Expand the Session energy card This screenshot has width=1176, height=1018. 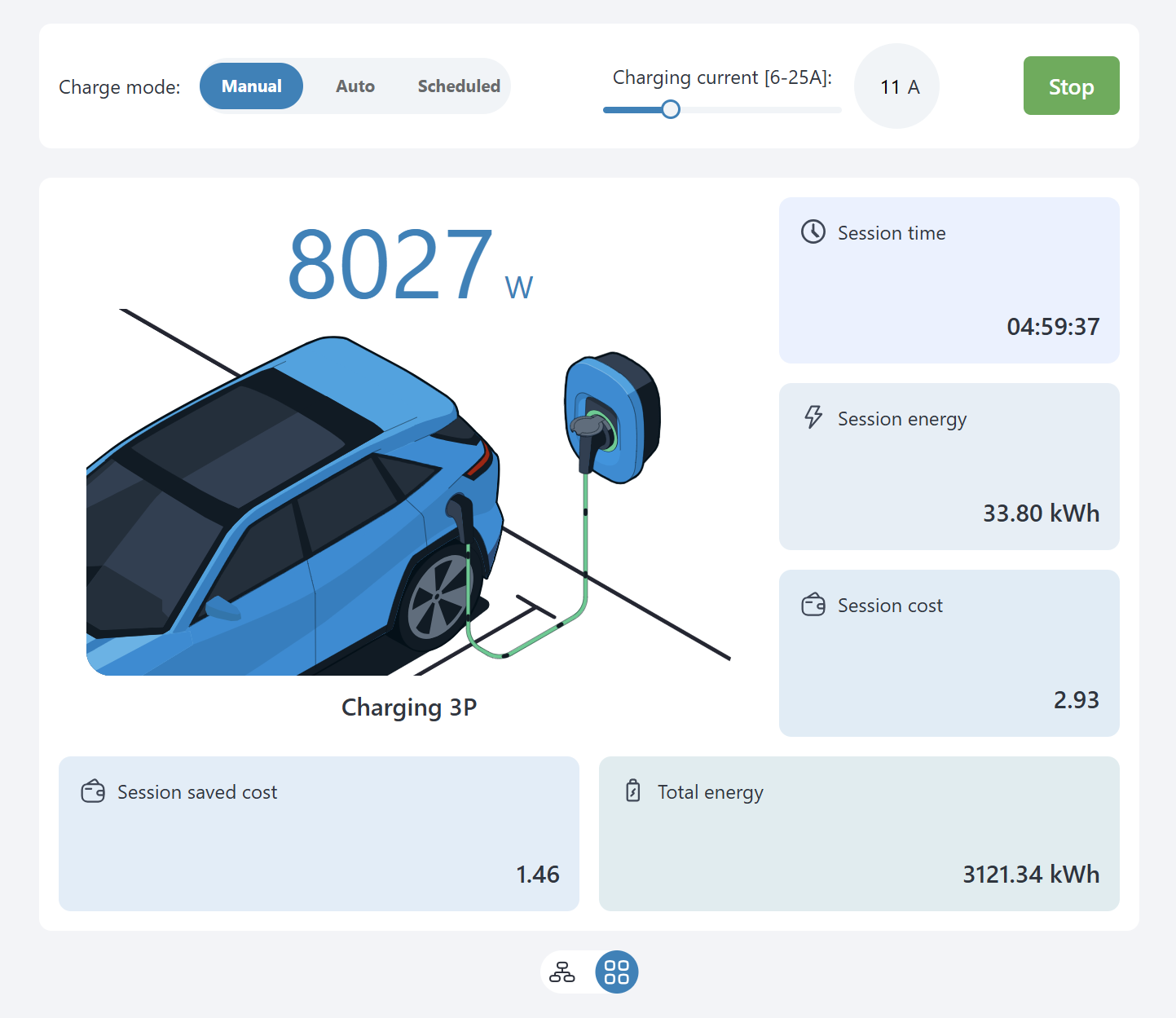click(949, 466)
